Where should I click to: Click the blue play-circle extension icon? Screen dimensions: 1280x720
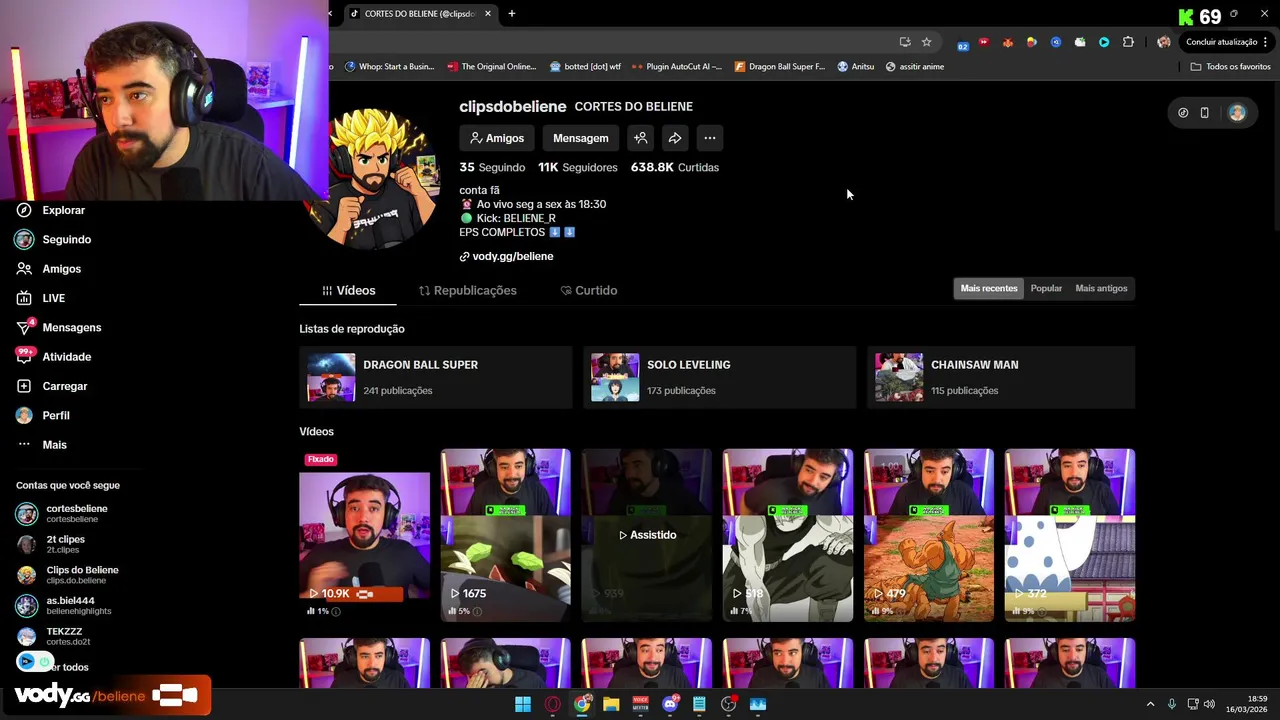(x=1104, y=42)
